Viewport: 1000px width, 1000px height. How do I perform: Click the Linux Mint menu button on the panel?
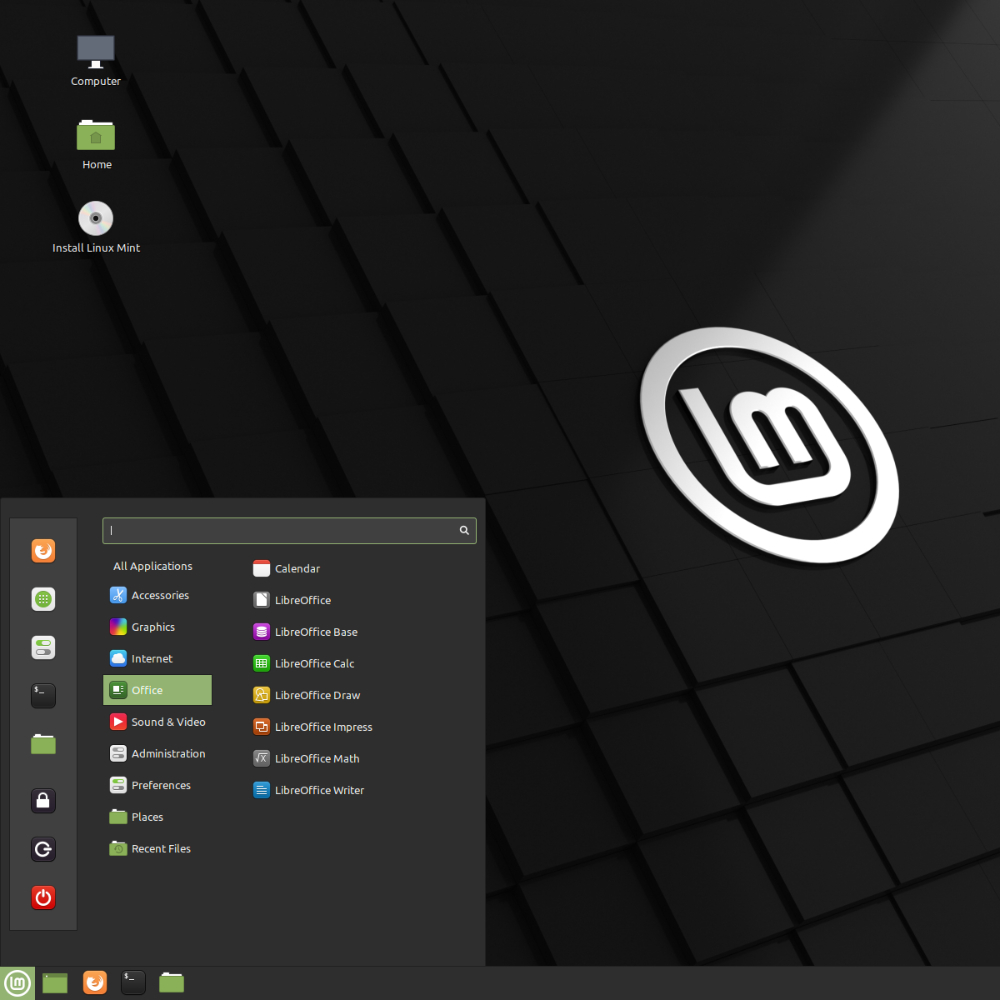17,983
